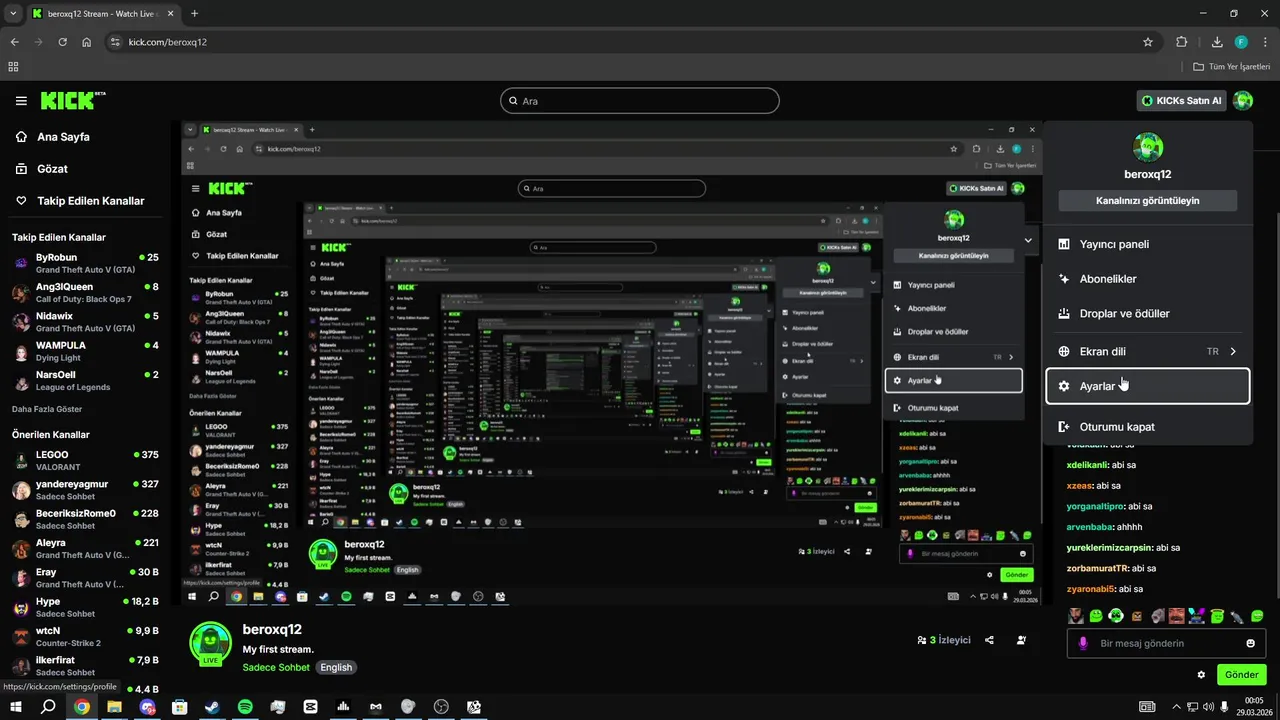1280x720 pixels.
Task: Insert the laughing mustache man emote
Action: coord(1177,616)
